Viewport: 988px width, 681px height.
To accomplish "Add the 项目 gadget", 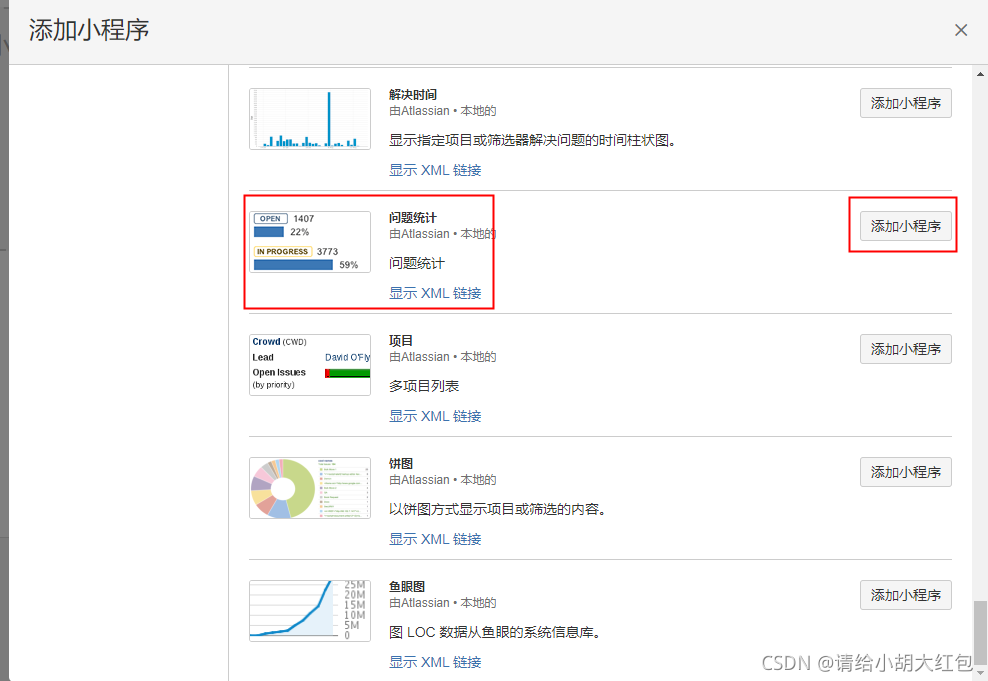I will 905,348.
